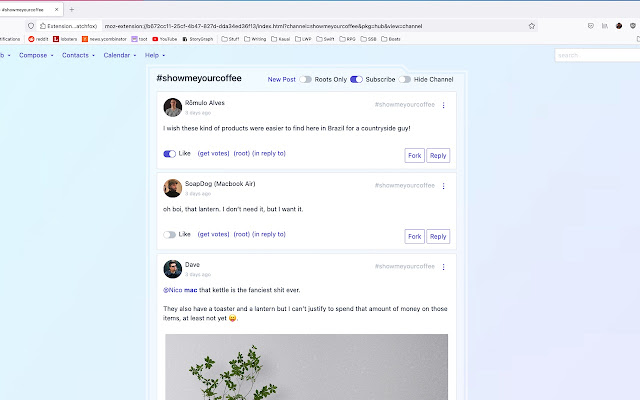Open the Firefox library icon
This screenshot has width=640, height=400.
point(604,26)
